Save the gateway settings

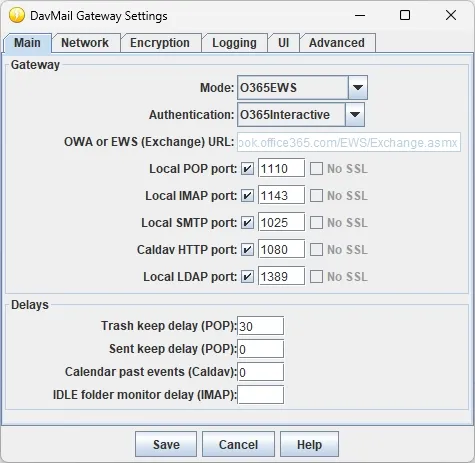coord(166,444)
